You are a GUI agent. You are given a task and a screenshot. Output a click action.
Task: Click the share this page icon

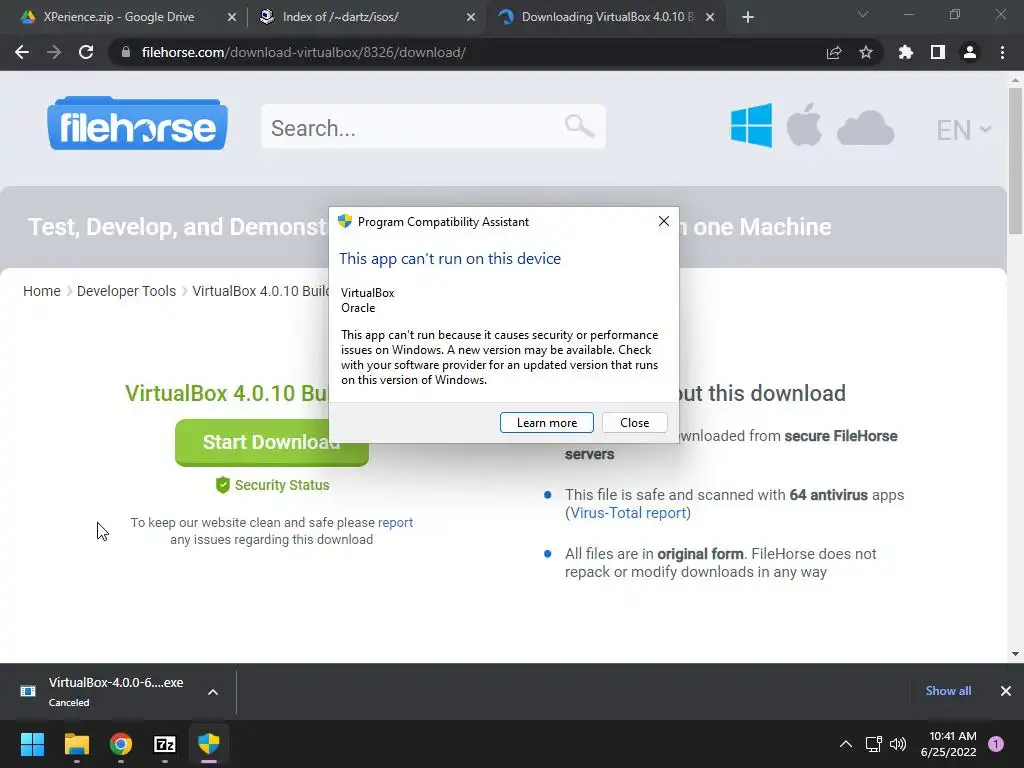pos(833,52)
